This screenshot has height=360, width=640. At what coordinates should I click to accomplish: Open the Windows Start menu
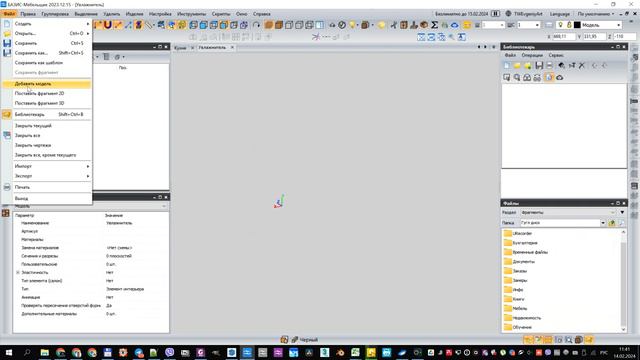tap(8, 352)
